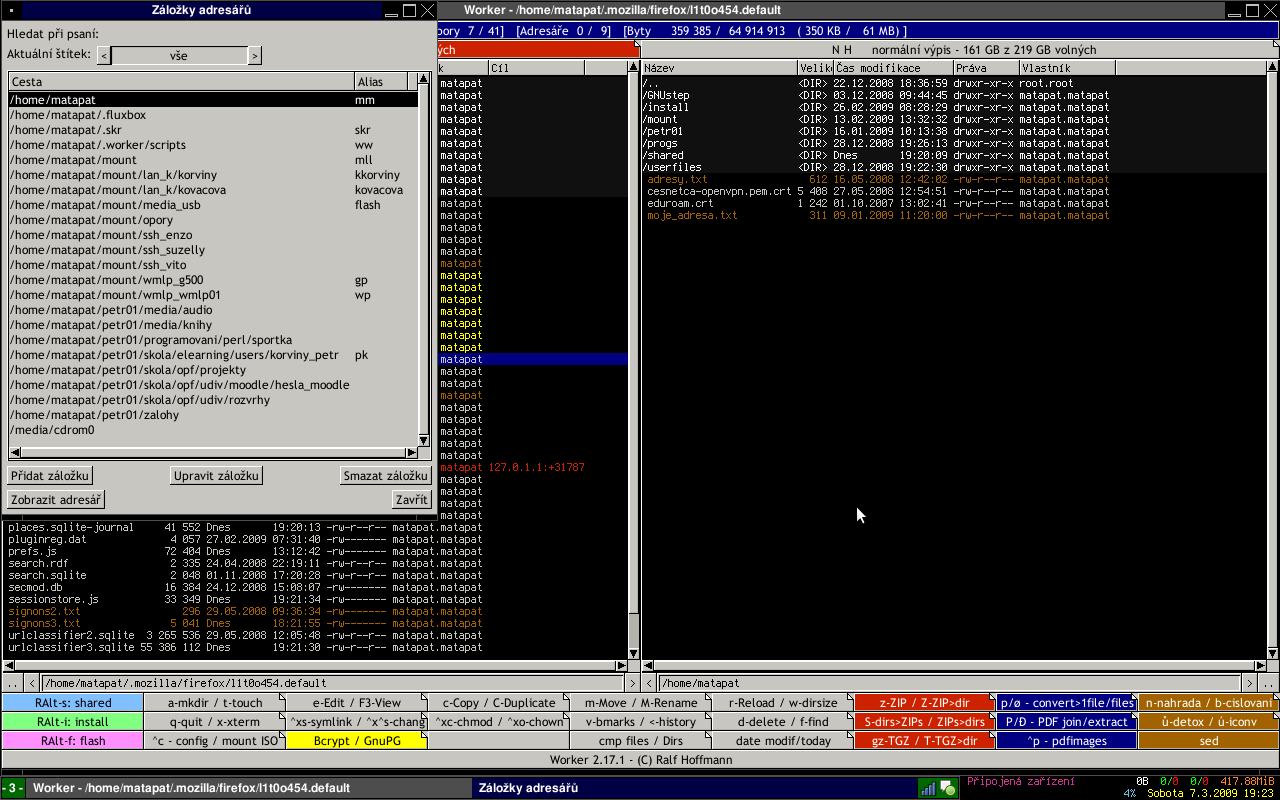This screenshot has width=1280, height=800.
Task: Click the bookmark list scroll-down arrow
Action: 423,440
